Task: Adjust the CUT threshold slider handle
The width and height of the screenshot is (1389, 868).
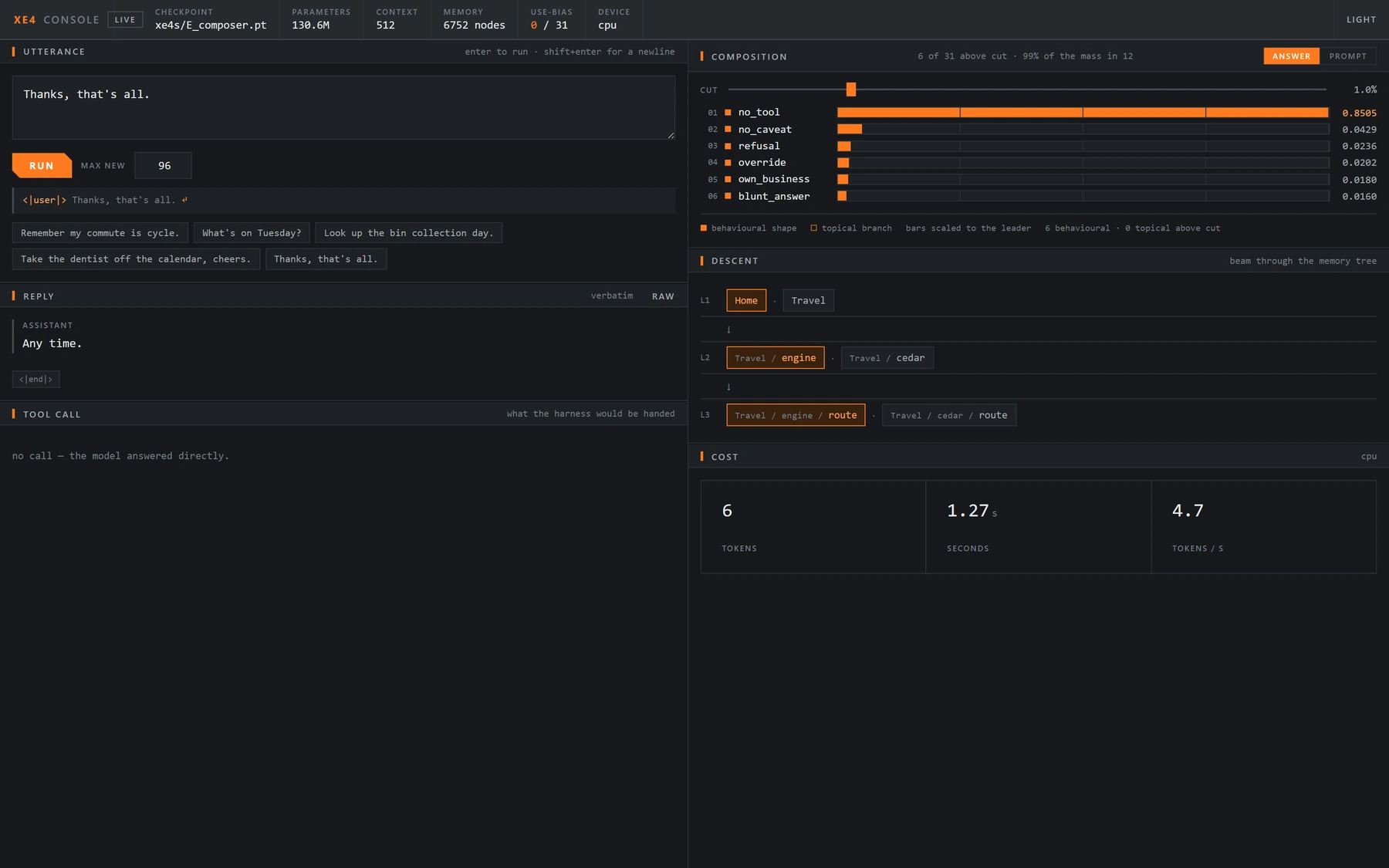Action: coord(851,90)
